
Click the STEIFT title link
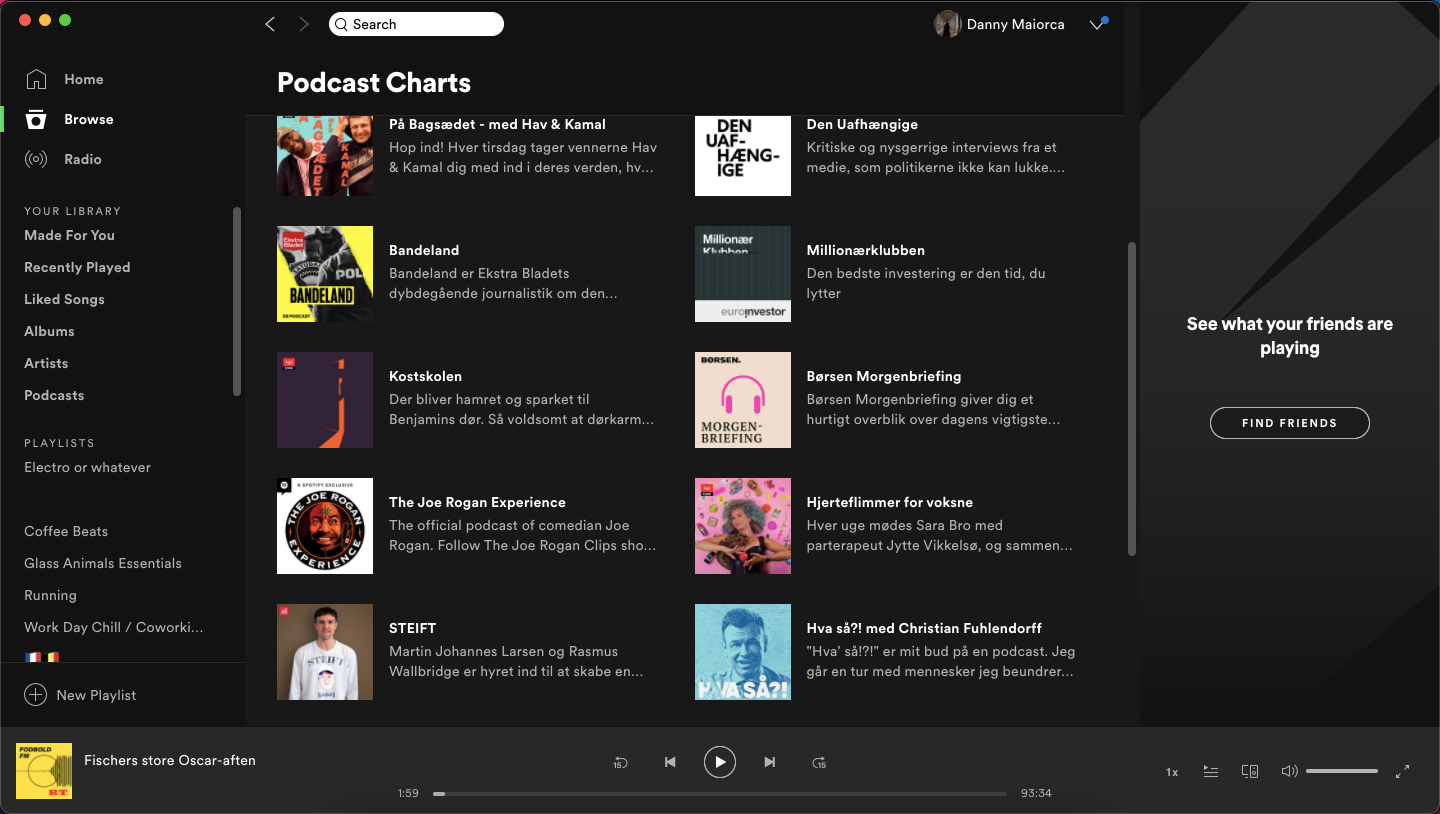[413, 628]
